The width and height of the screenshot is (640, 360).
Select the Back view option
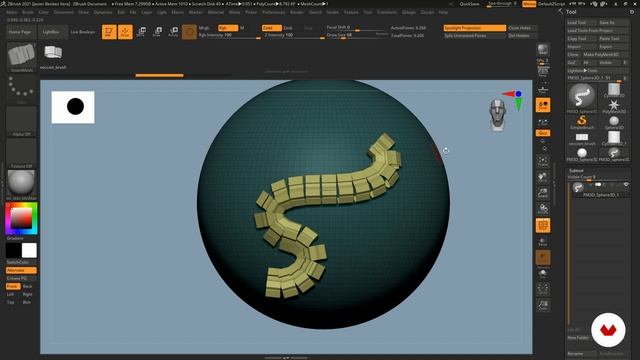click(28, 287)
